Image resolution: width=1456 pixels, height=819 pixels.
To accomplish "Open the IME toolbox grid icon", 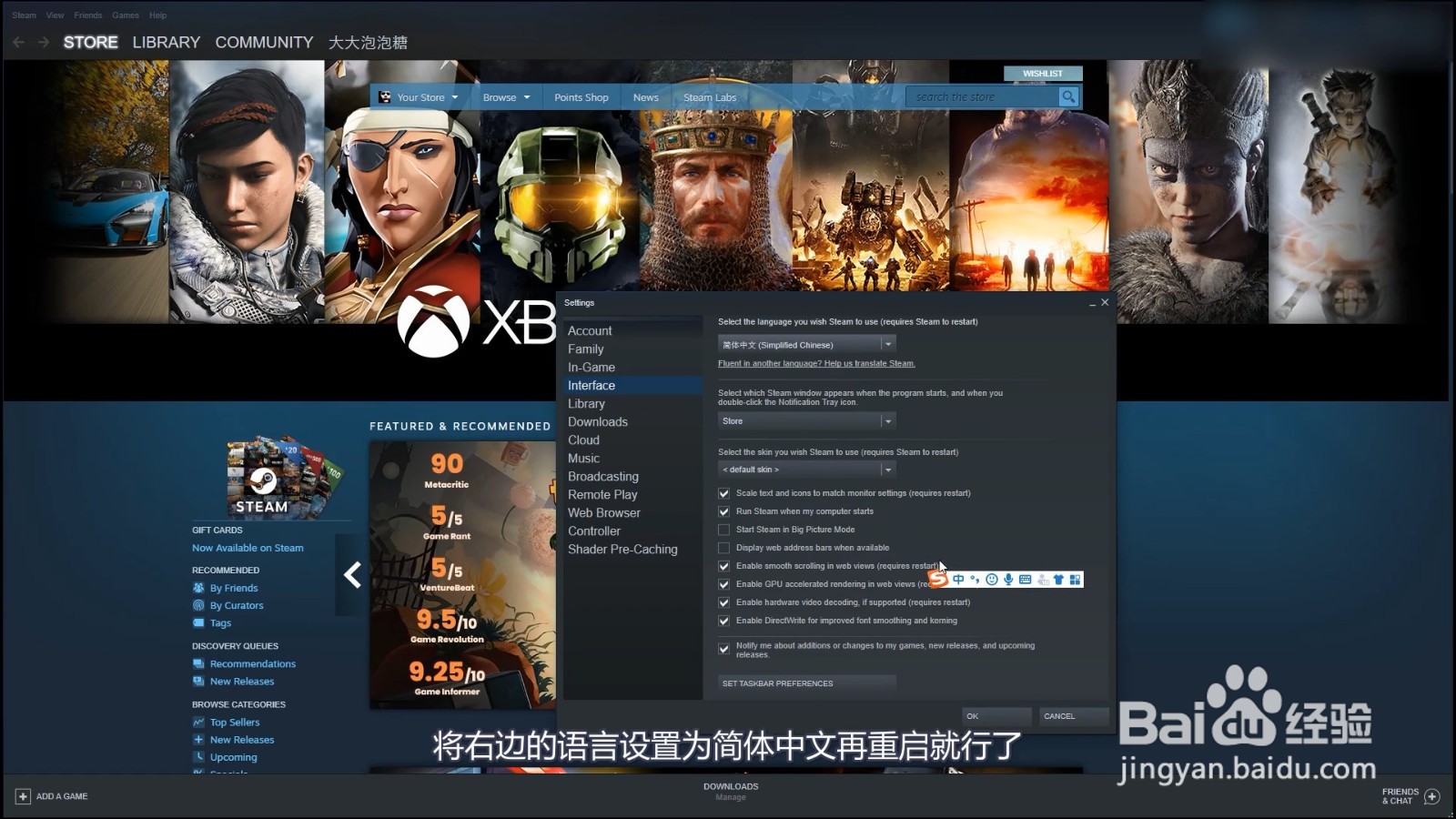I will (1075, 580).
